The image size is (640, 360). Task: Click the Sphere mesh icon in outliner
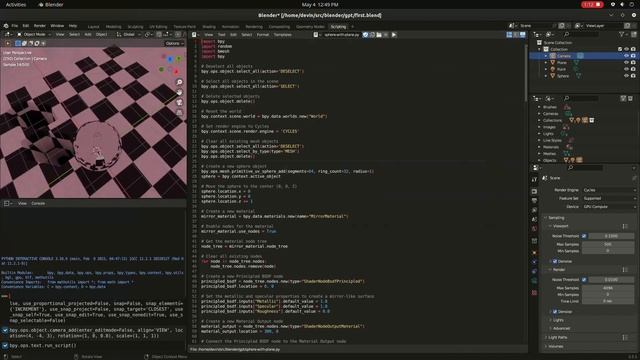[x=553, y=76]
